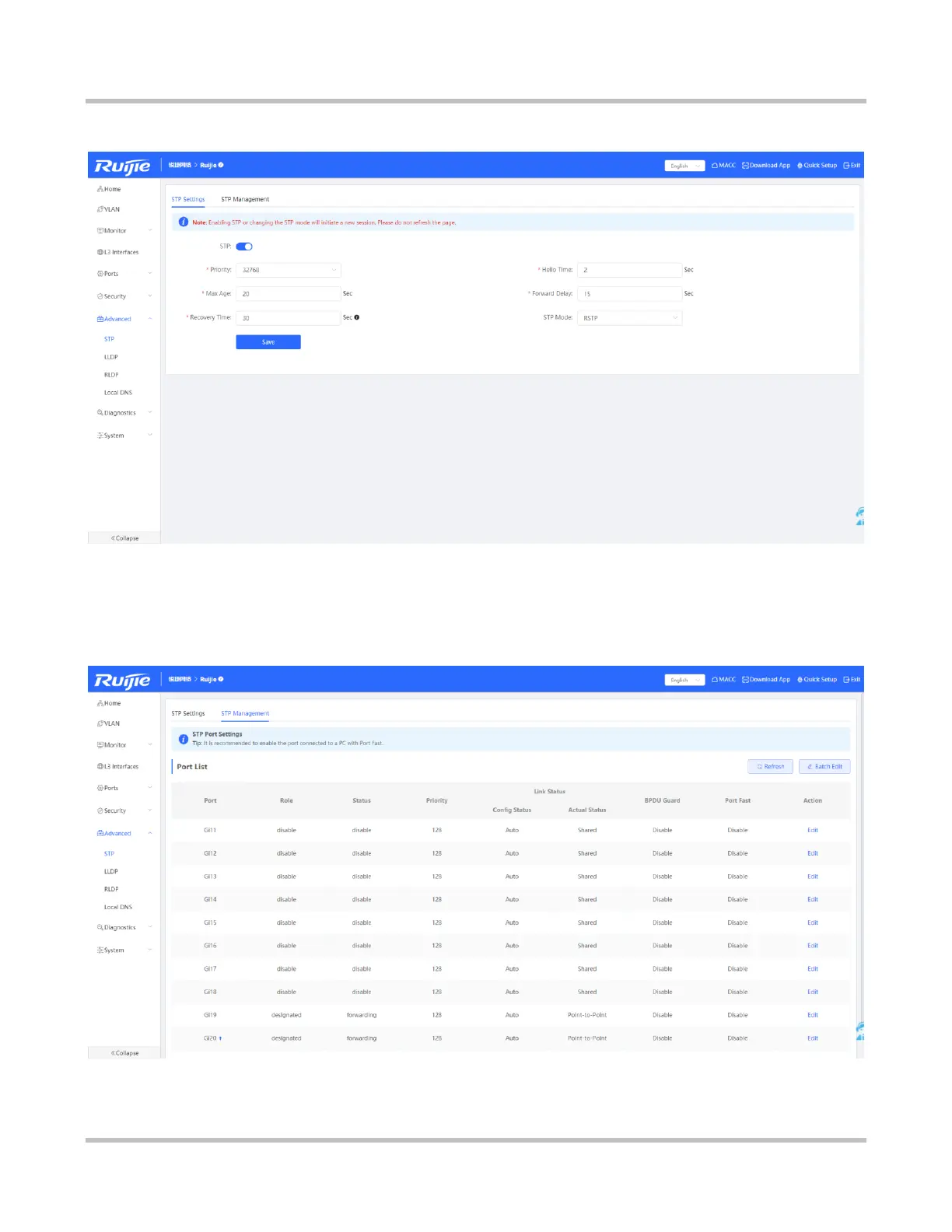Click Refresh button above the port table

[771, 766]
